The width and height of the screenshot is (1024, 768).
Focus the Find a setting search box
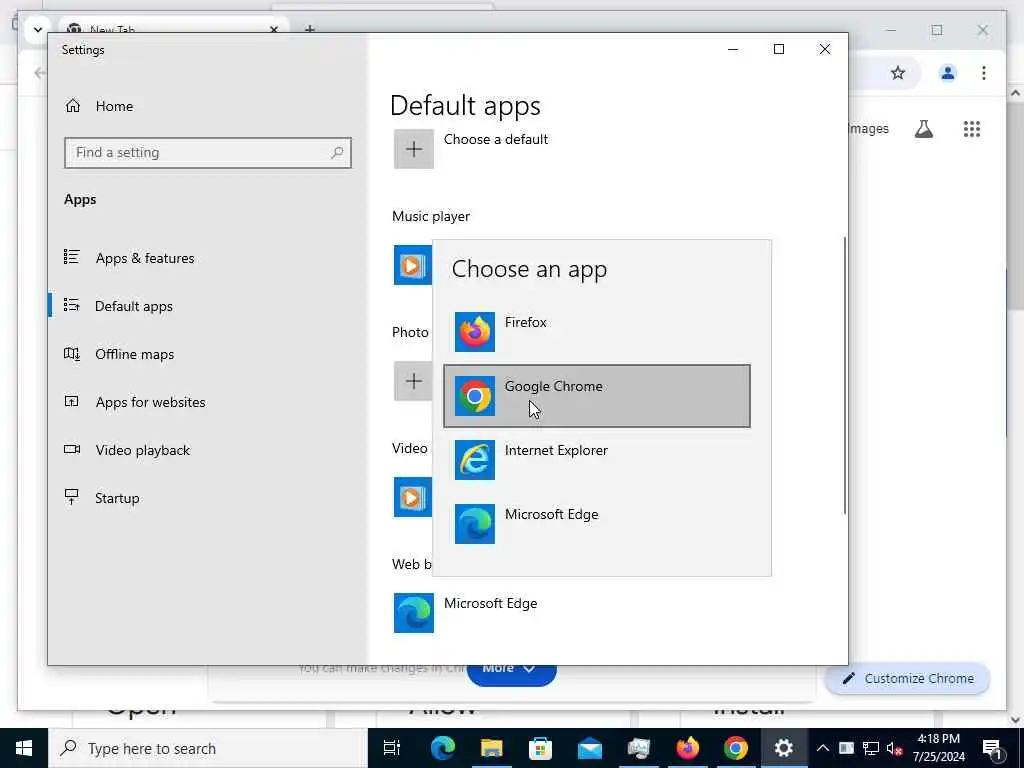tap(208, 153)
